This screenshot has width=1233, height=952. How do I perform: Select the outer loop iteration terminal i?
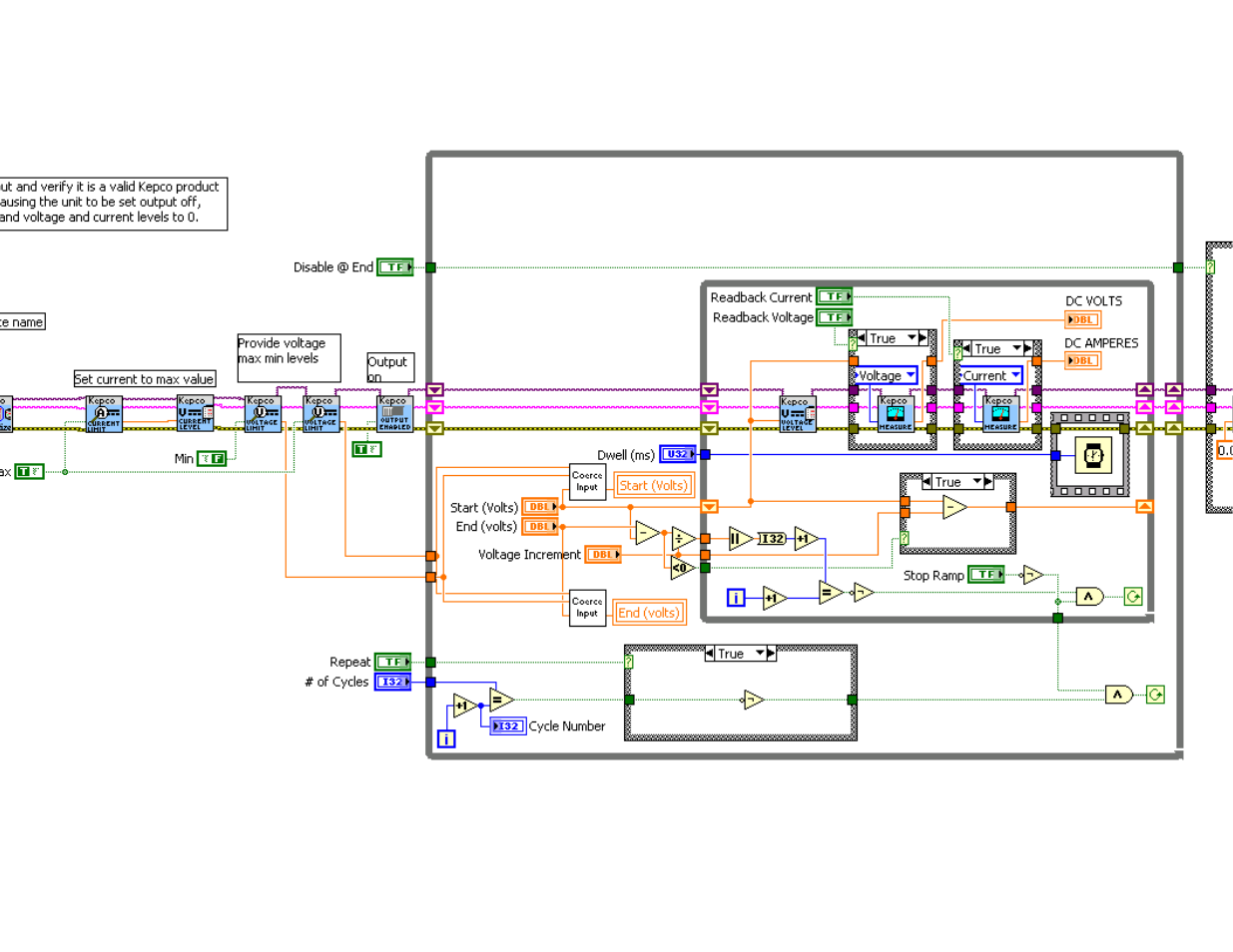coord(446,739)
